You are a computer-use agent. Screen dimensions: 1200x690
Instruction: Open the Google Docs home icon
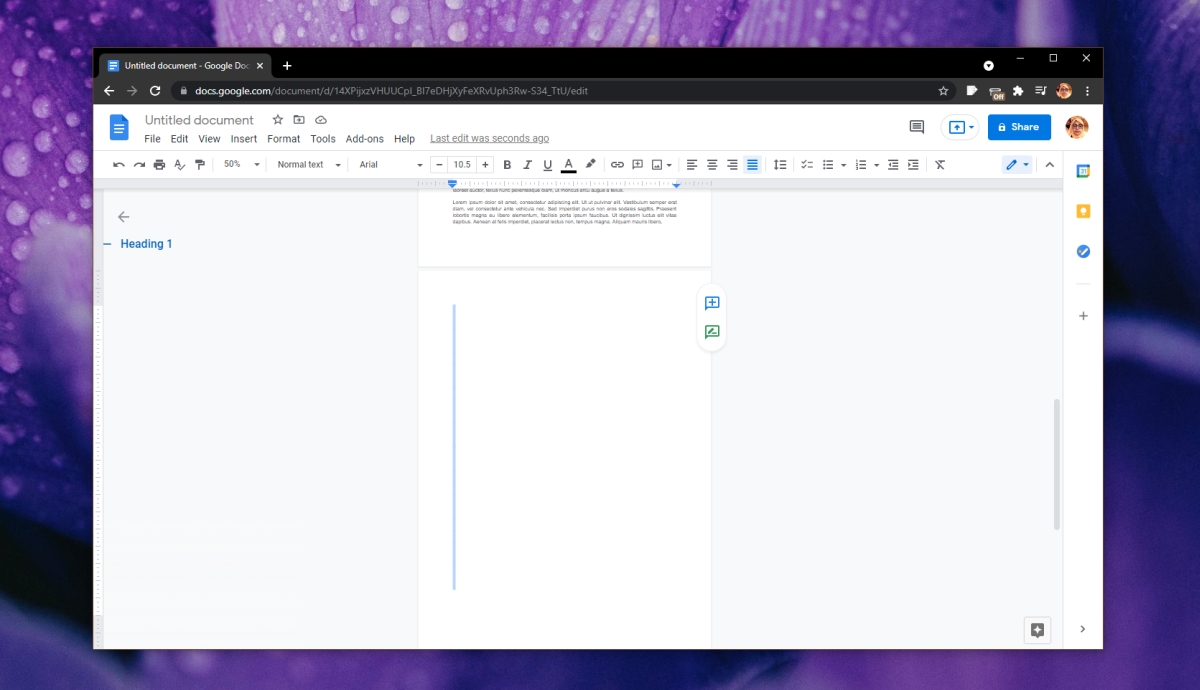coord(119,127)
